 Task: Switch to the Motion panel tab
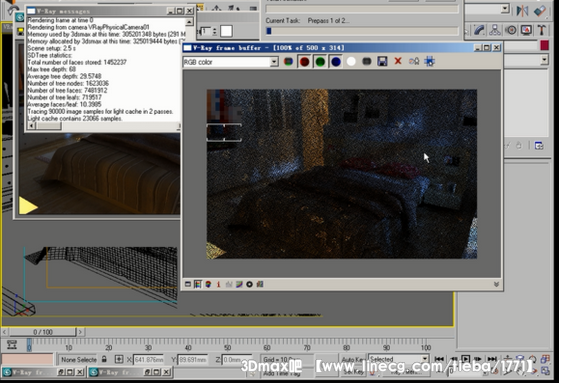click(511, 30)
